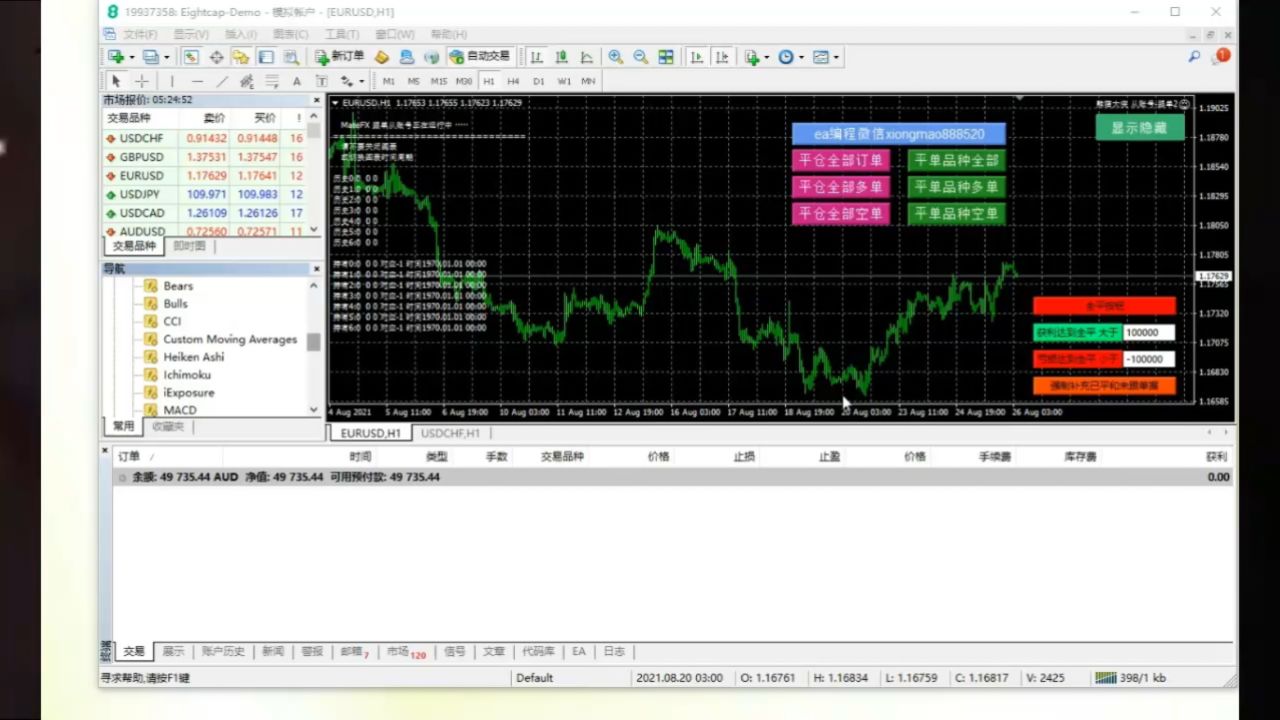Toggle chart shift icon
Screen dimensions: 1280x720
[722, 57]
